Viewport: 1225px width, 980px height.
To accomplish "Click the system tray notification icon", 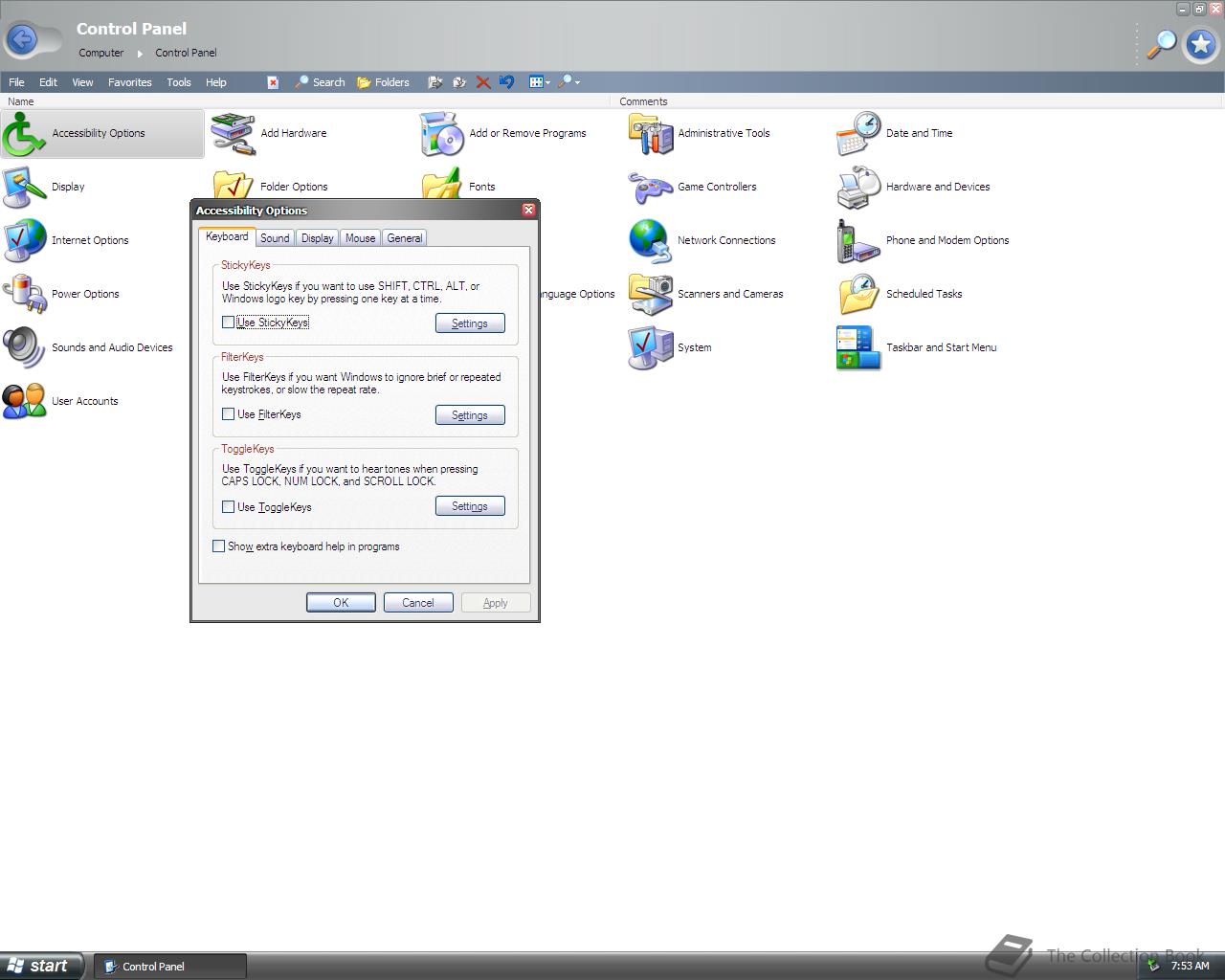I will pyautogui.click(x=1154, y=967).
